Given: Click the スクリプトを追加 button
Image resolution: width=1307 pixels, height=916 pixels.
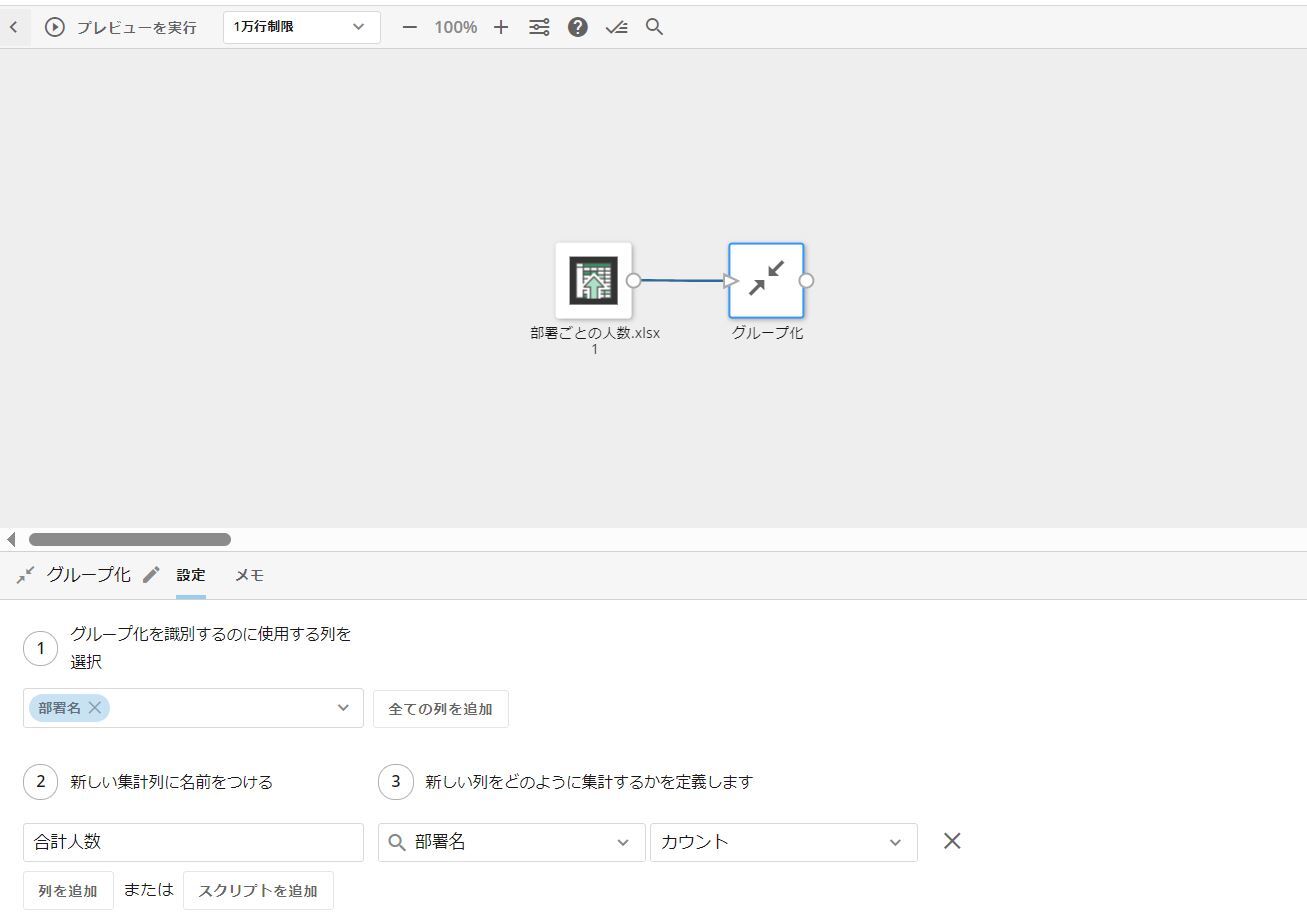Looking at the screenshot, I should click(258, 890).
